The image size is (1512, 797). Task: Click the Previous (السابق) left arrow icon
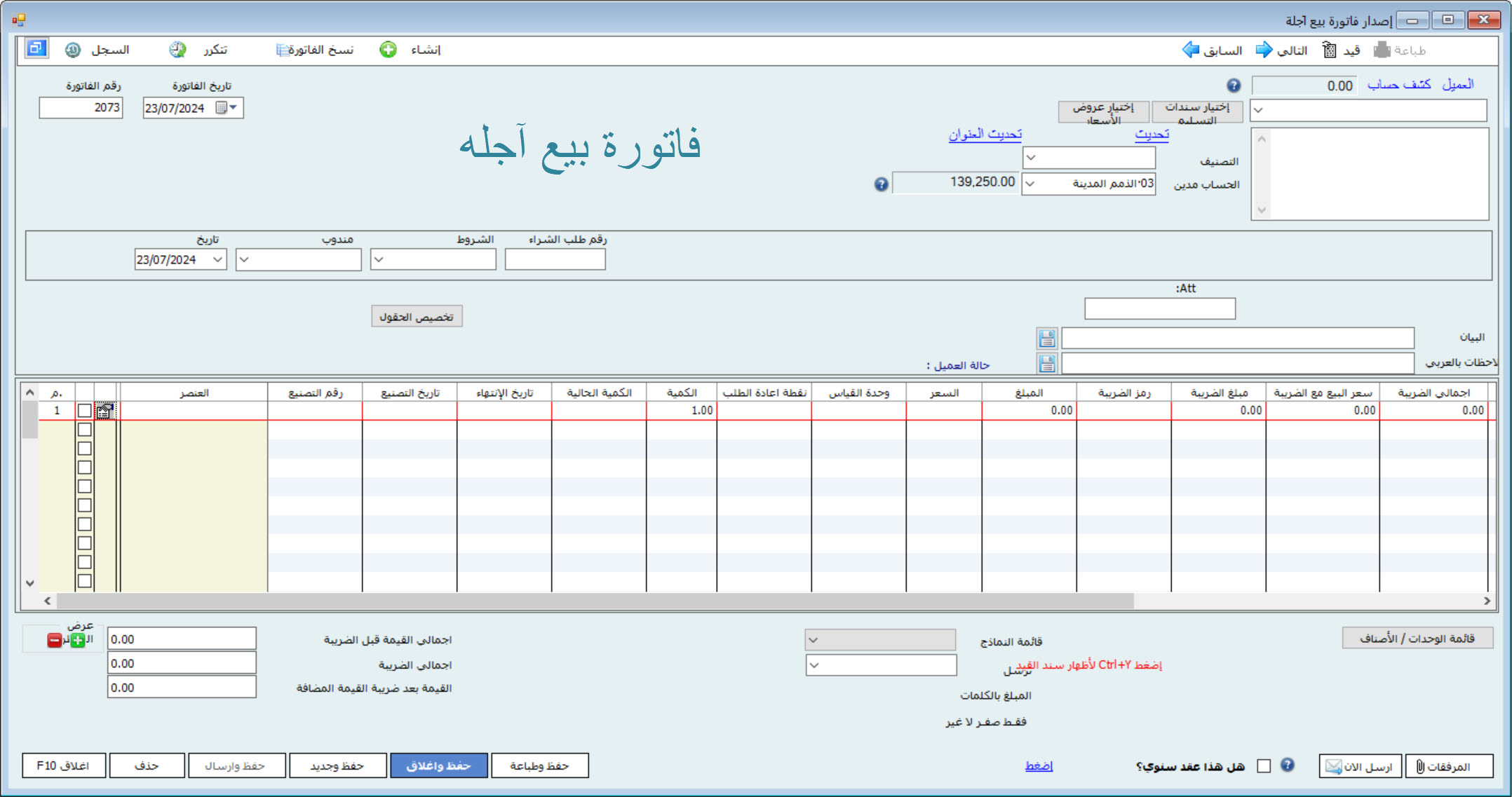tap(1191, 50)
